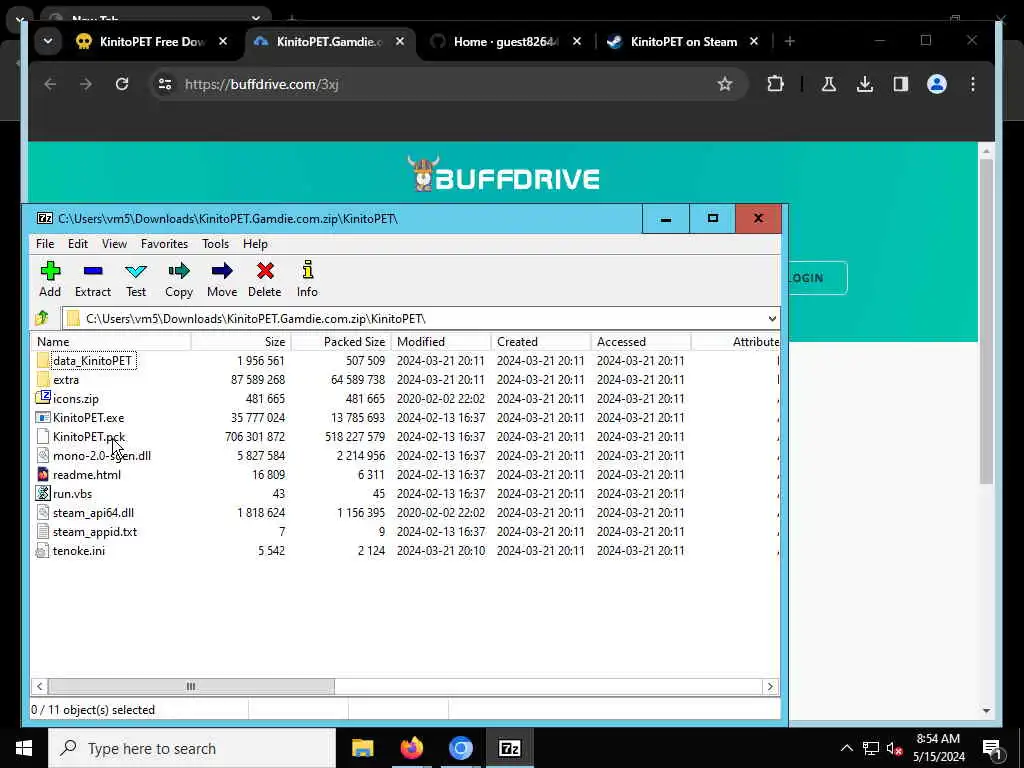Click the icons.zip archive icon
Screen dimensions: 1024x768
tap(43, 398)
